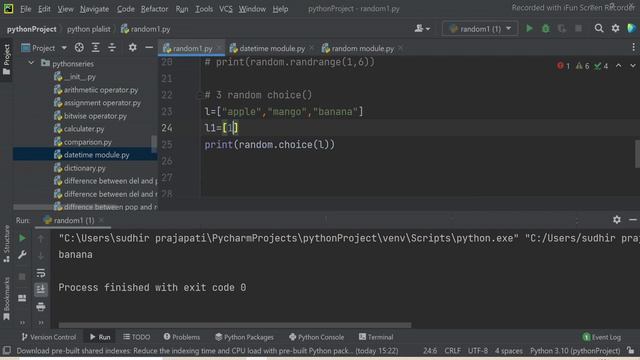Change indent setting 4 spaces
This screenshot has width=640, height=360.
[x=509, y=351]
